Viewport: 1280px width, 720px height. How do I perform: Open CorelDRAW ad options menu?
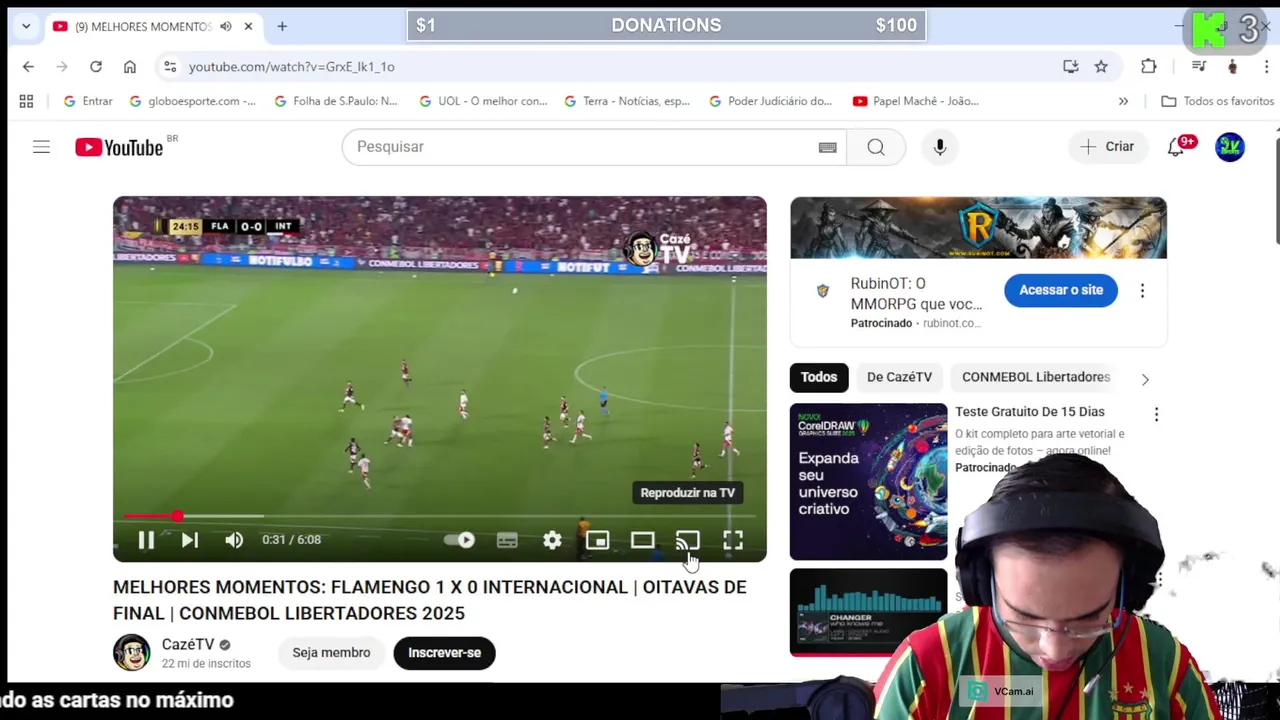(1156, 414)
